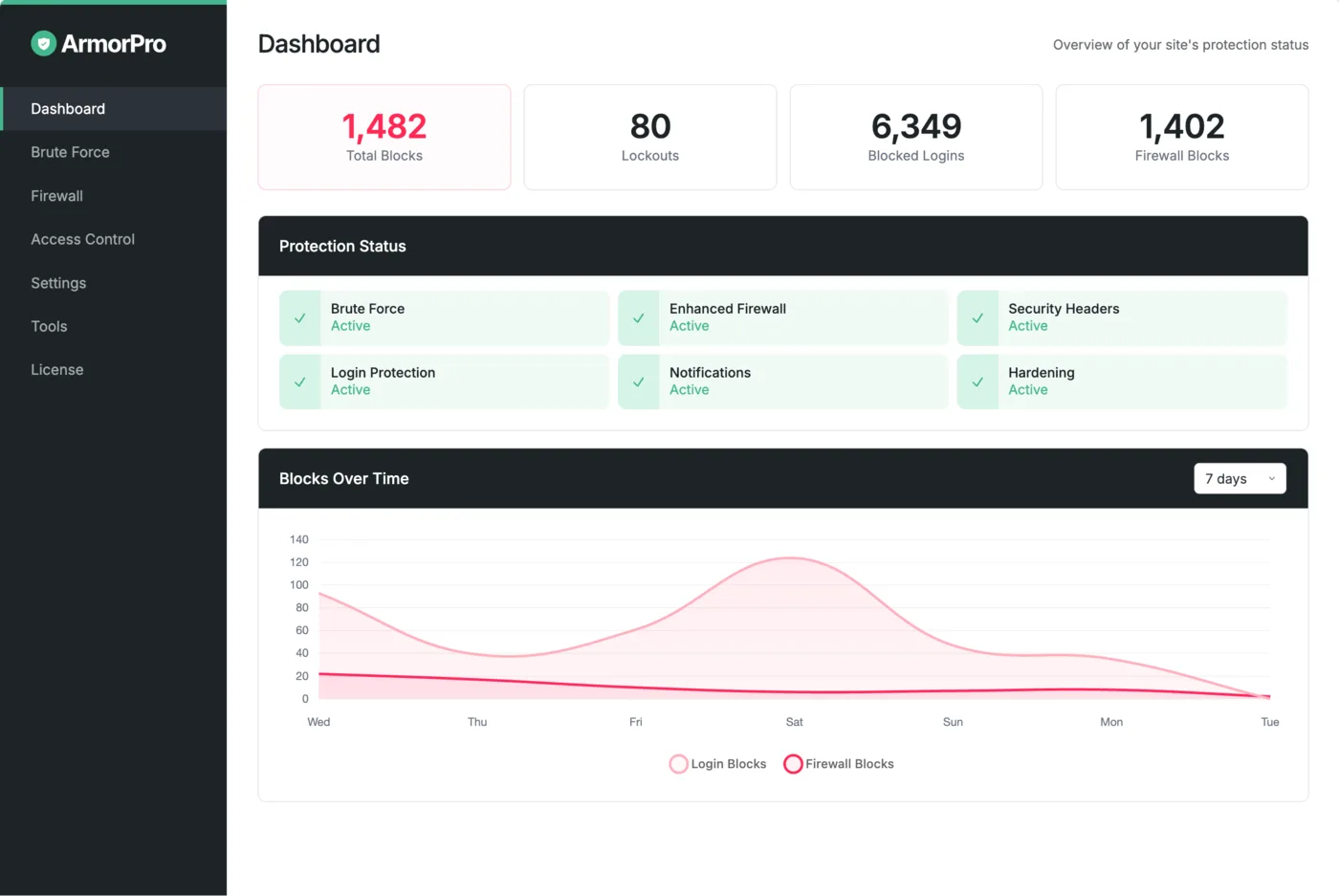Toggle the Firewall Blocks legend circle
Viewport: 1339px width, 896px height.
point(793,764)
